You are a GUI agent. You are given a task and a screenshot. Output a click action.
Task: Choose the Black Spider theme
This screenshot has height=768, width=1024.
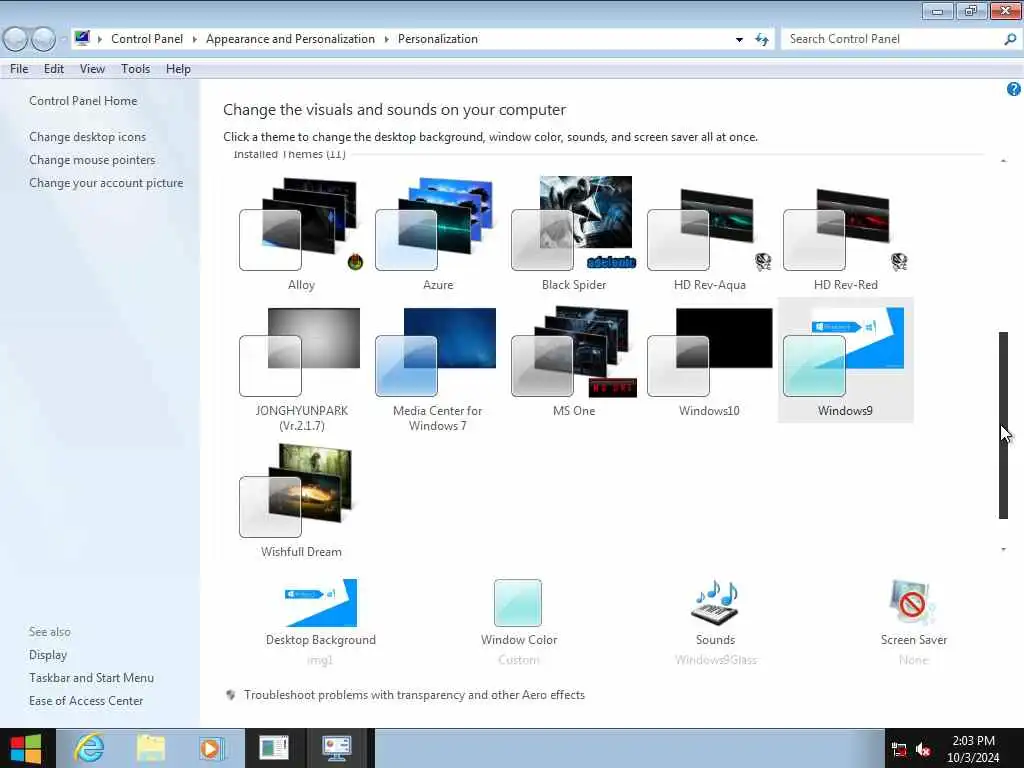(x=573, y=234)
